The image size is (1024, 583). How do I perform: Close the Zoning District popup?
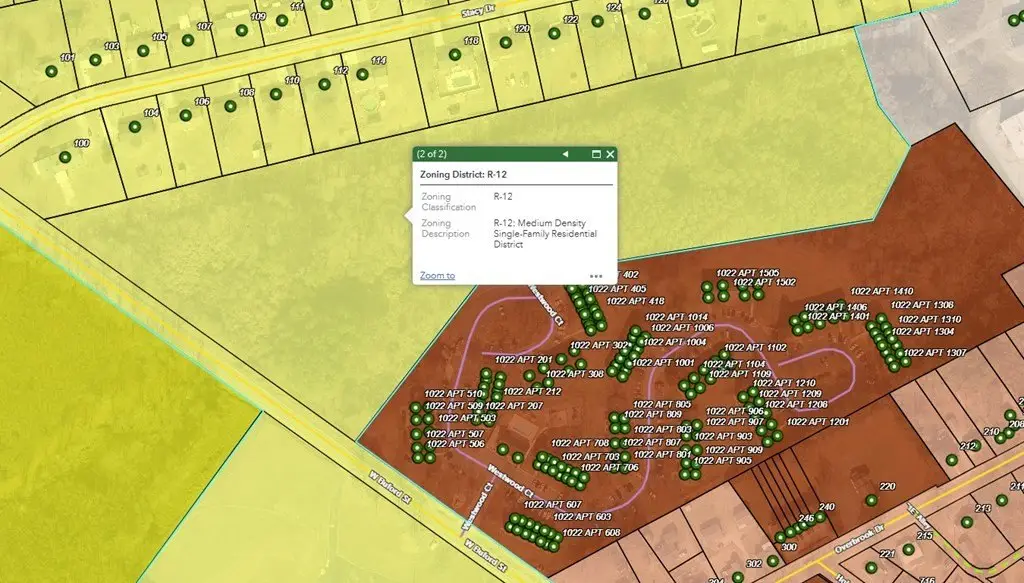(x=609, y=155)
